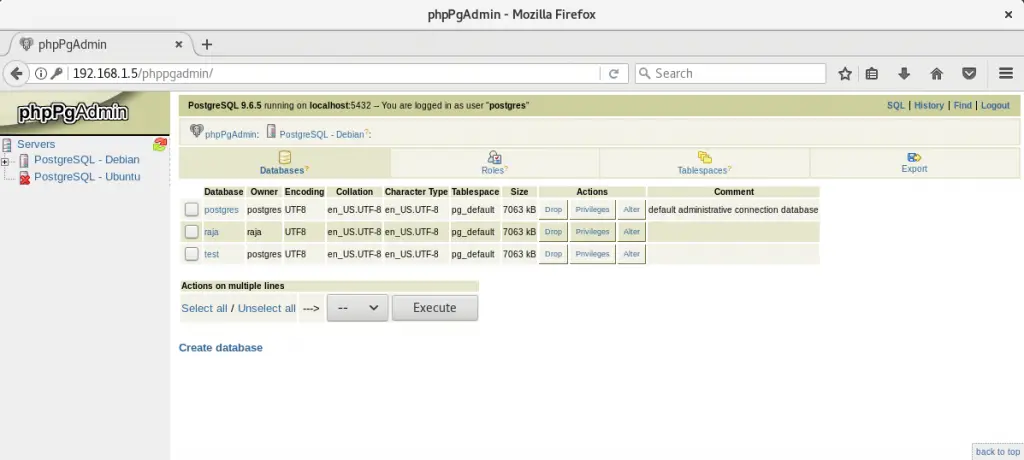Screen dimensions: 1024x460
Task: Click the Databases tab icon
Action: click(285, 157)
